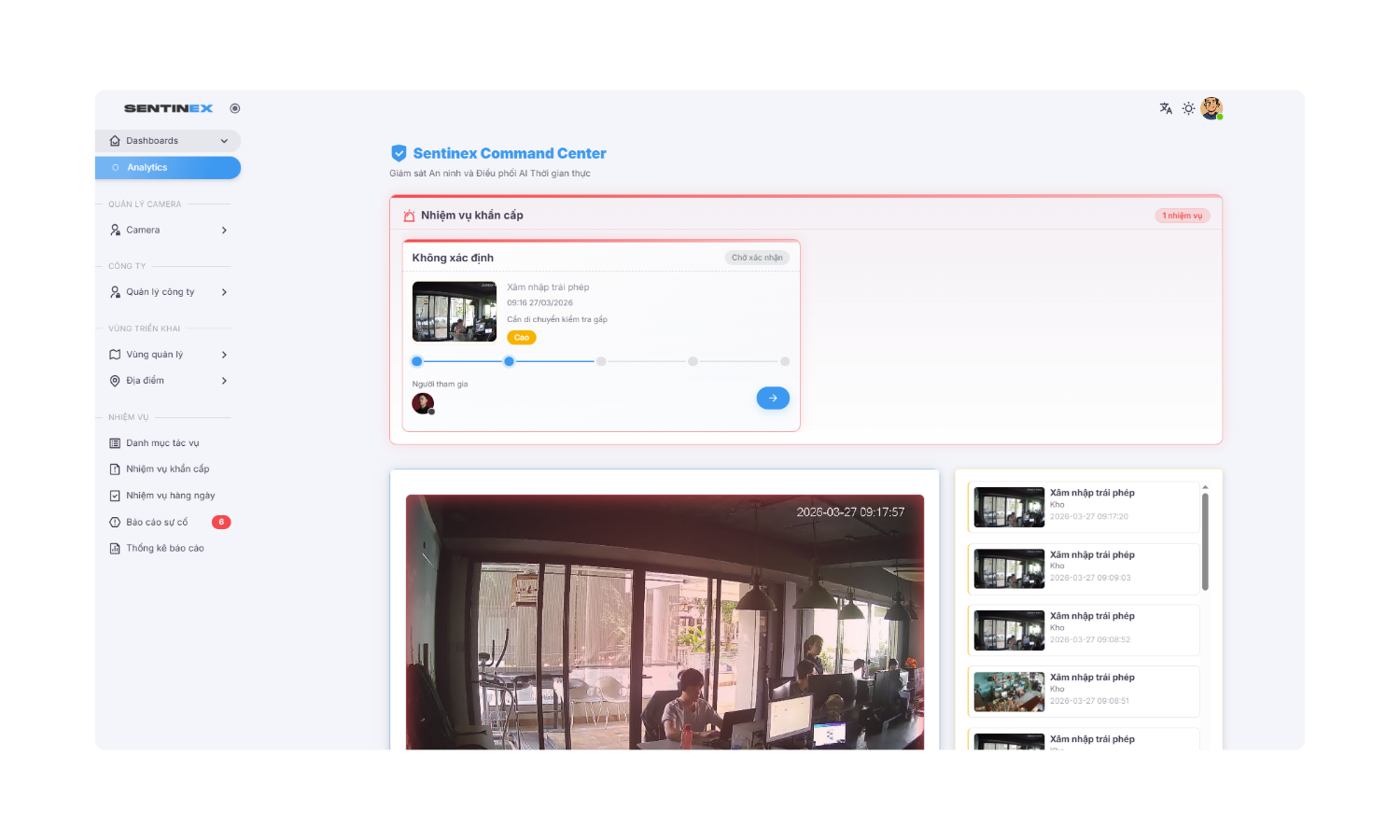Expand the Vùng quản lý chevron

224,355
